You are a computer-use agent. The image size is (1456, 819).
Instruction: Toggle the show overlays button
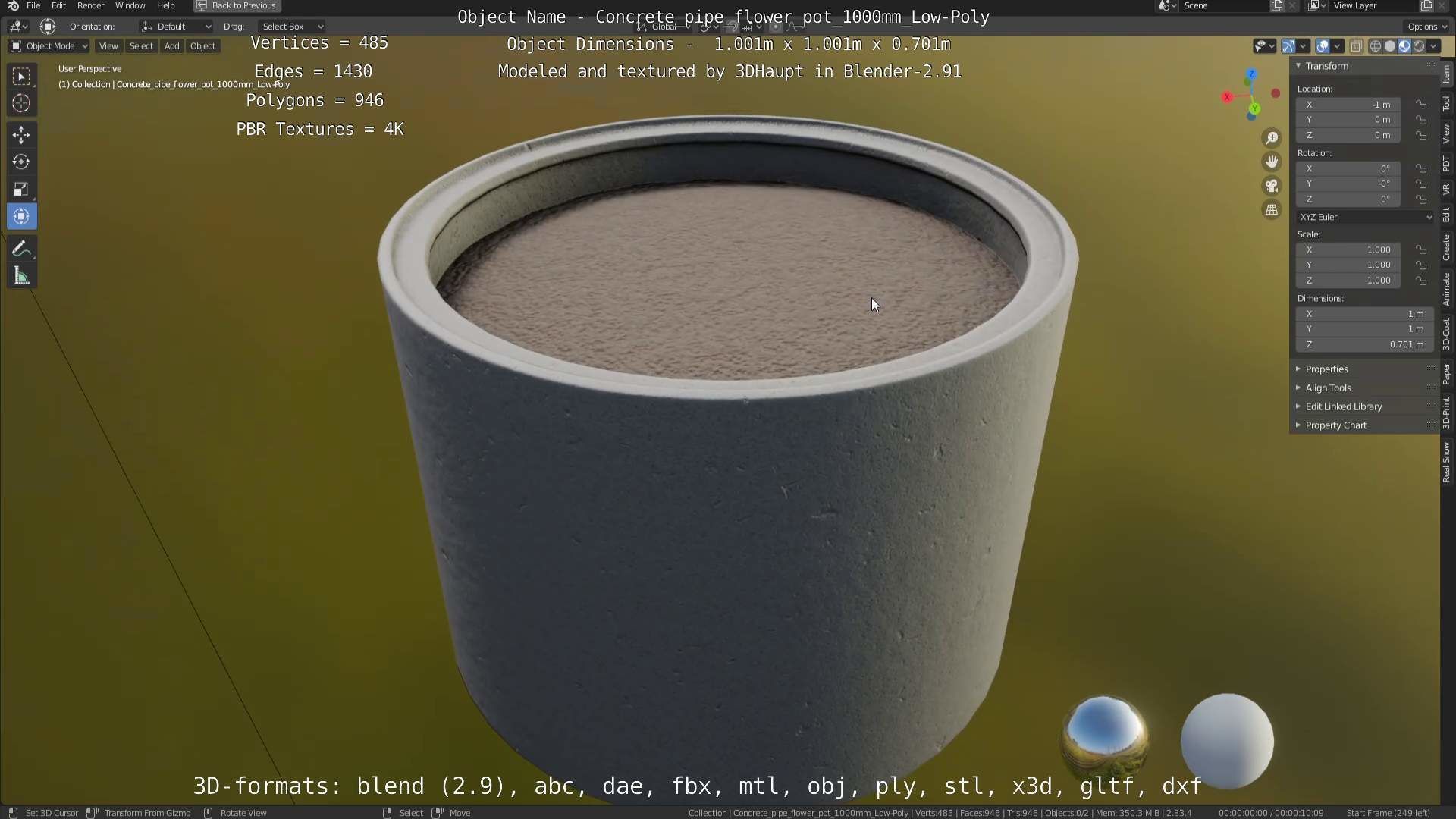pyautogui.click(x=1323, y=46)
